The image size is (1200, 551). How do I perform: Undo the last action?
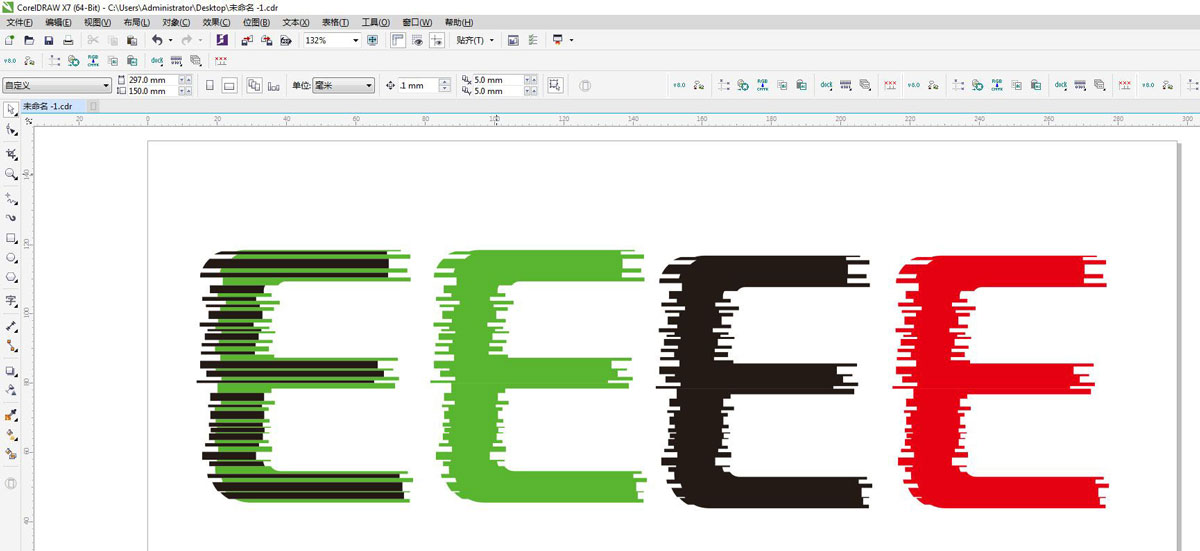pos(157,40)
